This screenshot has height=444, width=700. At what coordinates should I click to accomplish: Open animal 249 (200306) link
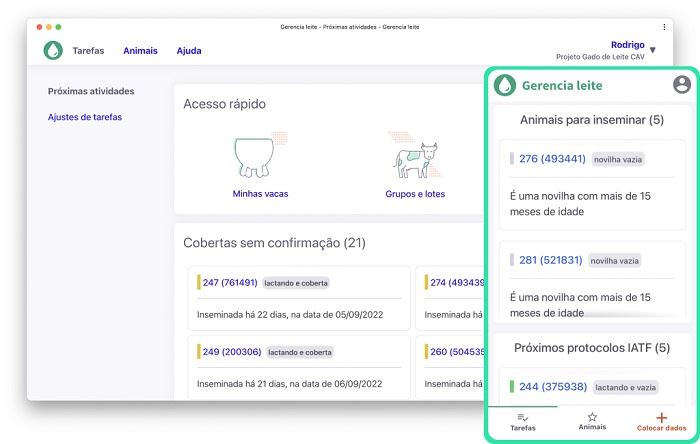coord(230,352)
